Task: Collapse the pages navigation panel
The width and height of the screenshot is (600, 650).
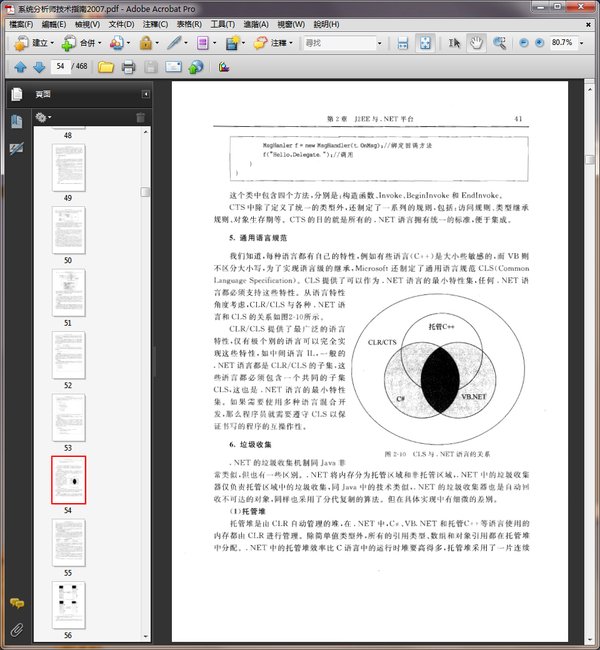Action: pos(146,95)
